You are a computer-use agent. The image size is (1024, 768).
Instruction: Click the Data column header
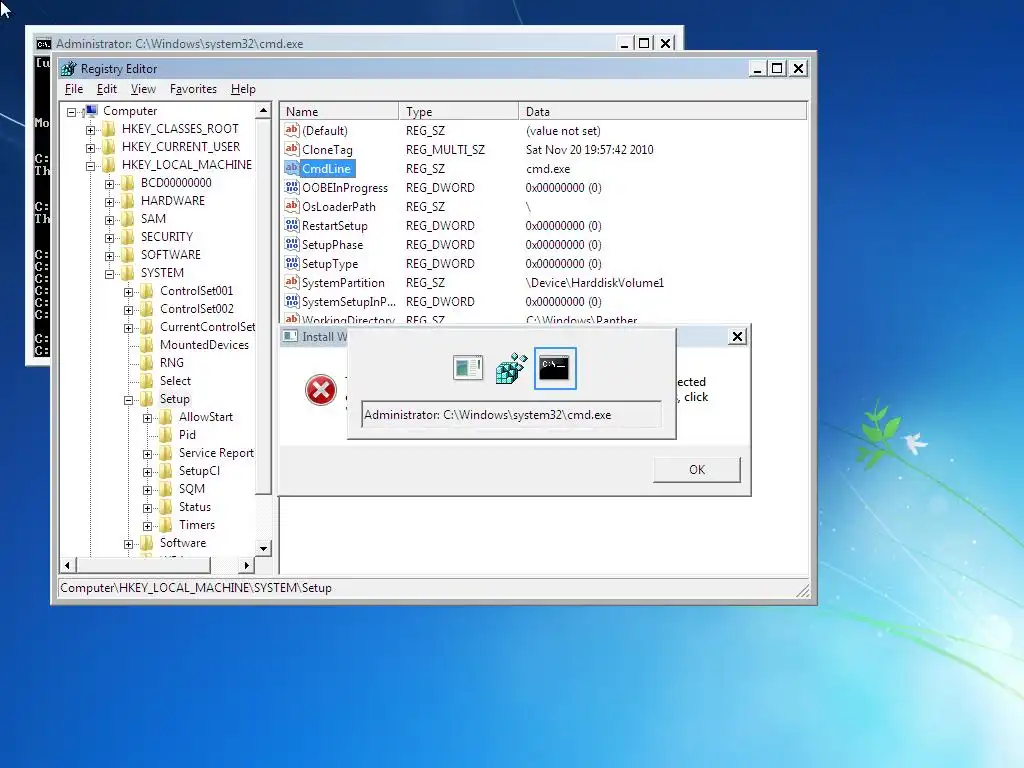[663, 112]
